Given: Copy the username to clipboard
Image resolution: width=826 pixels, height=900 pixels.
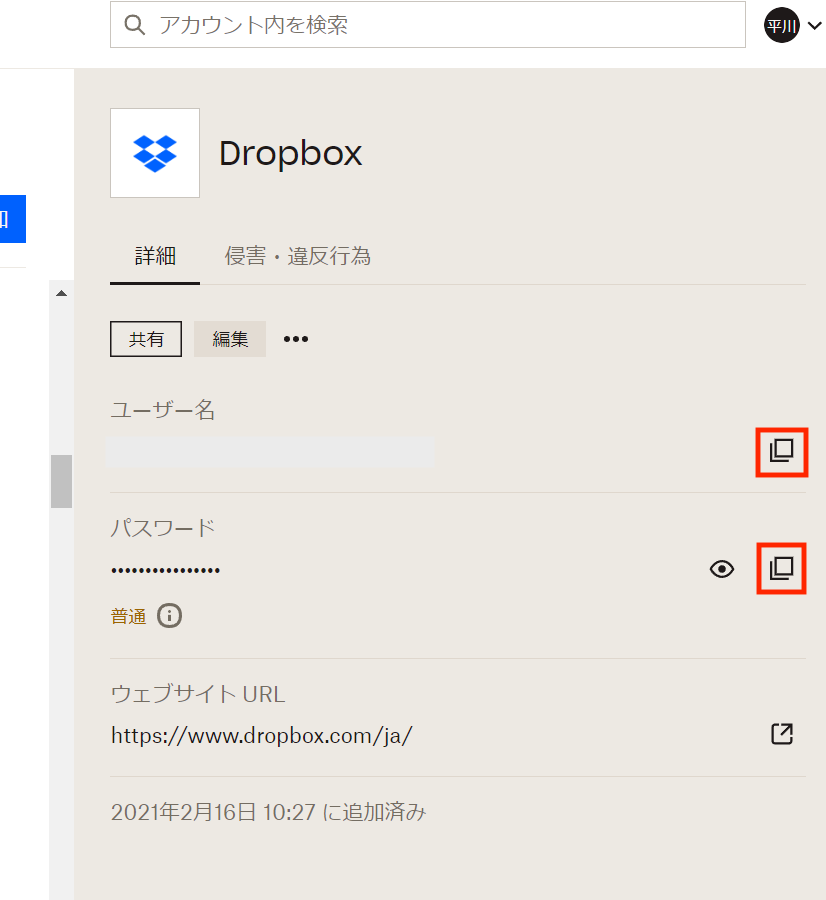Looking at the screenshot, I should pos(781,452).
